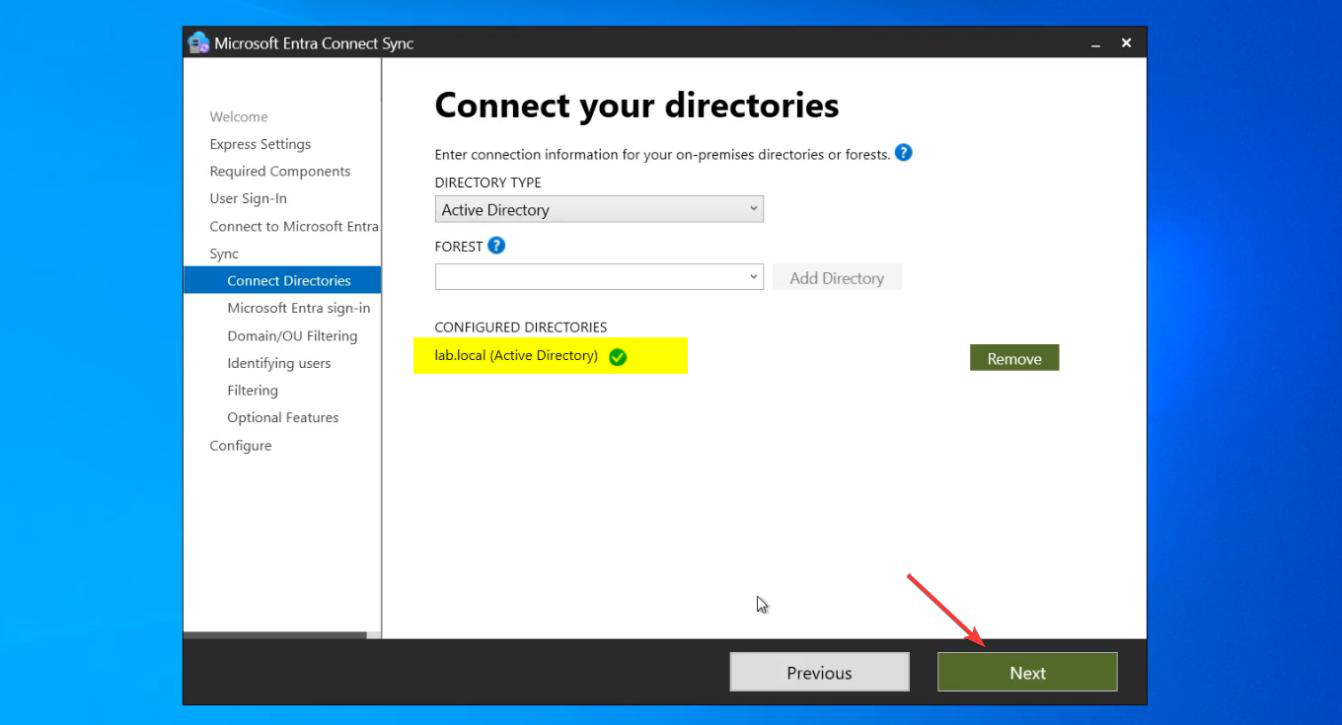This screenshot has width=1342, height=725.
Task: Open the Filtering step
Action: pyautogui.click(x=253, y=390)
